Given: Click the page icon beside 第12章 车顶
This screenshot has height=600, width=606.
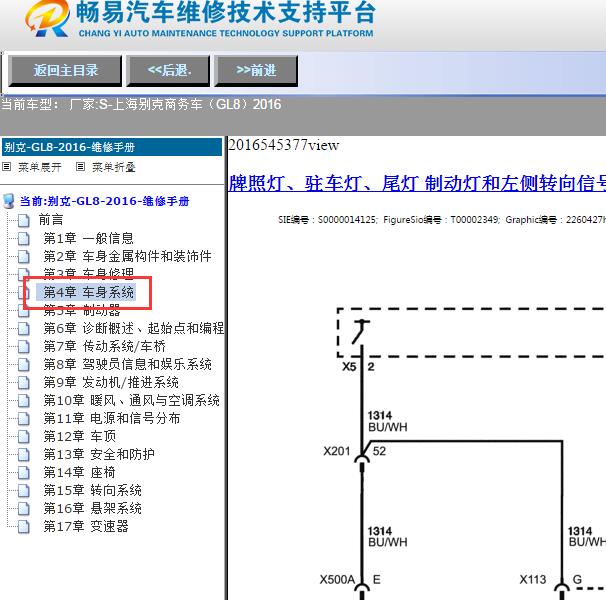Looking at the screenshot, I should tap(24, 437).
